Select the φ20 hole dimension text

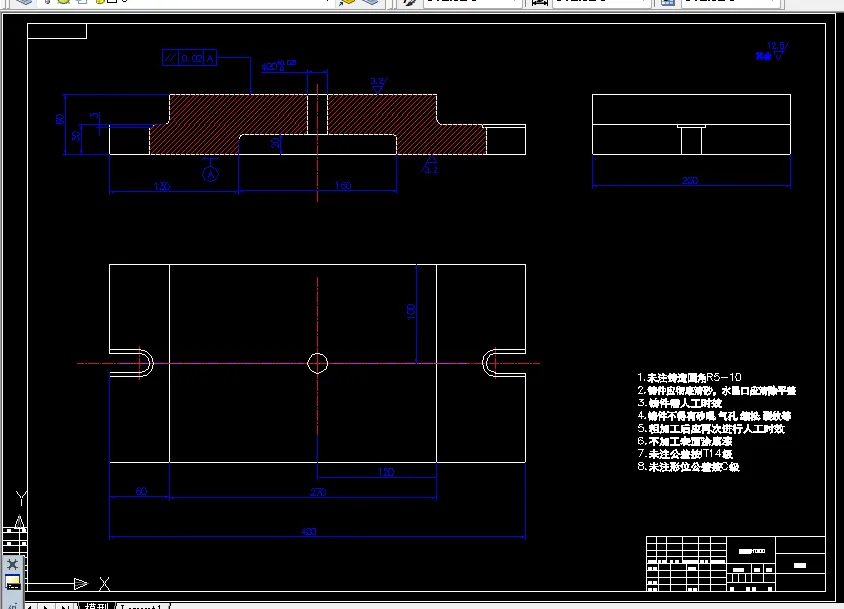point(279,66)
